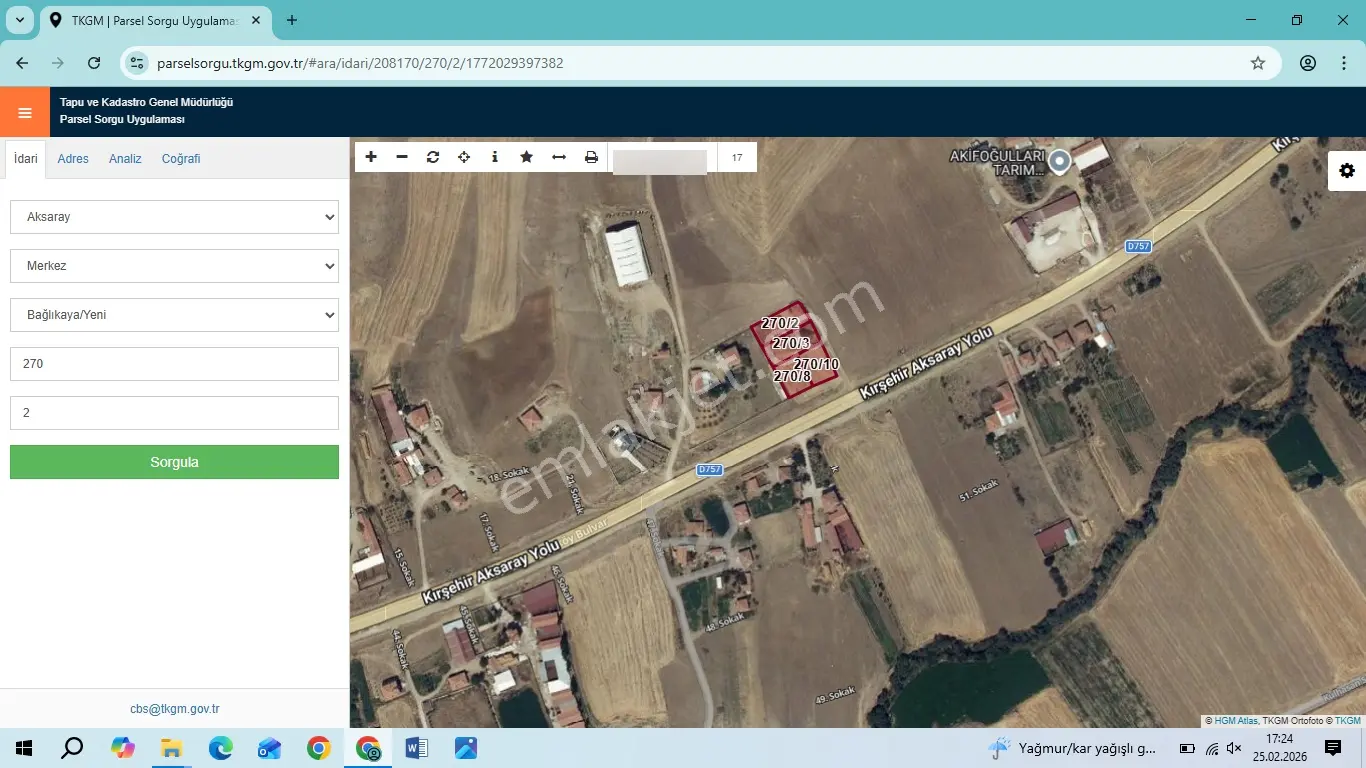Bookmark this page with the star icon
Viewport: 1366px width, 768px height.
(x=1258, y=63)
